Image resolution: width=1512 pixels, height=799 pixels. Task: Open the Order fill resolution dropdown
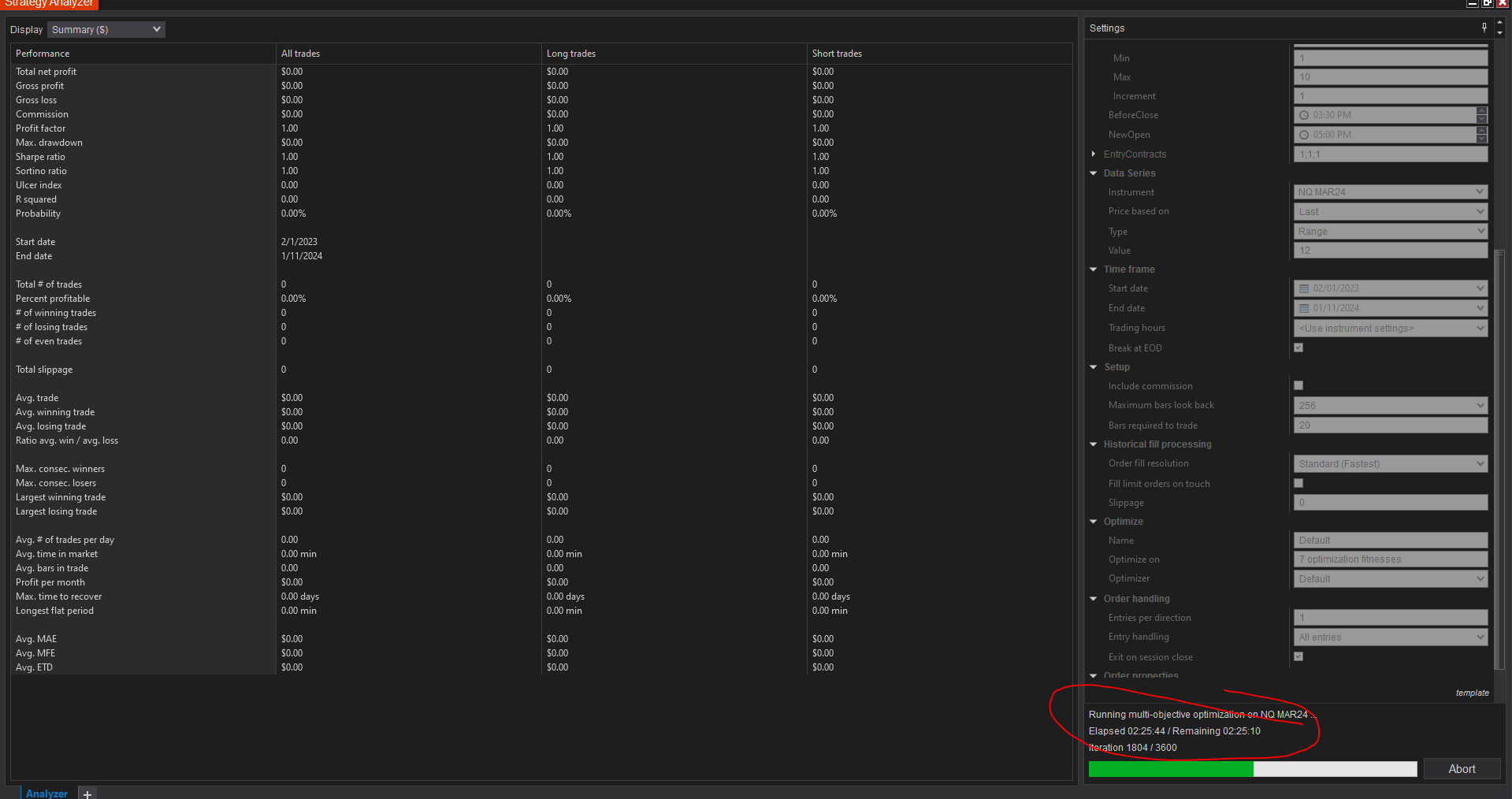click(1391, 463)
